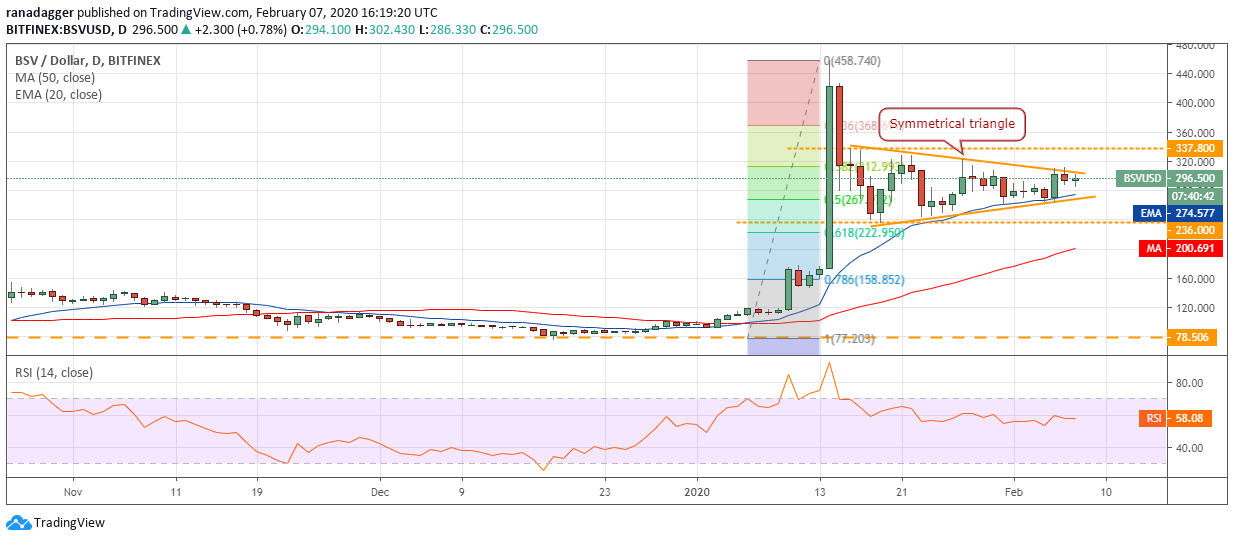This screenshot has height=541, width=1234.
Task: Click the RSI (14, close) pane title
Action: 53,372
